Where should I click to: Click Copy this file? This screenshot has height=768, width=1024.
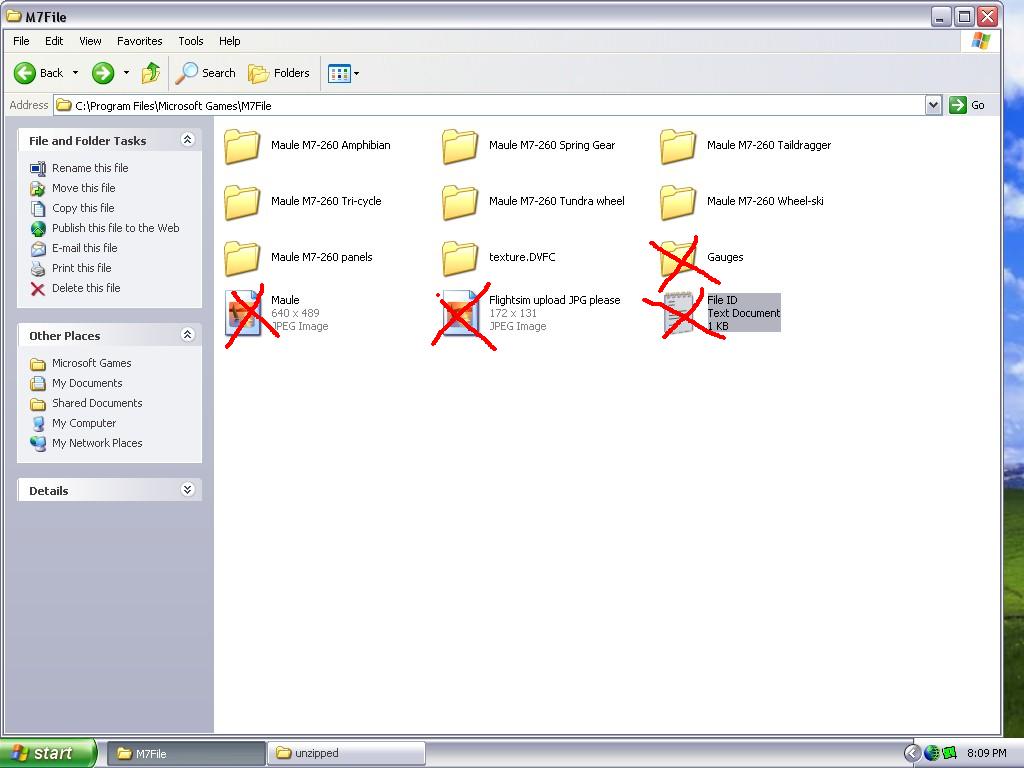pos(83,208)
